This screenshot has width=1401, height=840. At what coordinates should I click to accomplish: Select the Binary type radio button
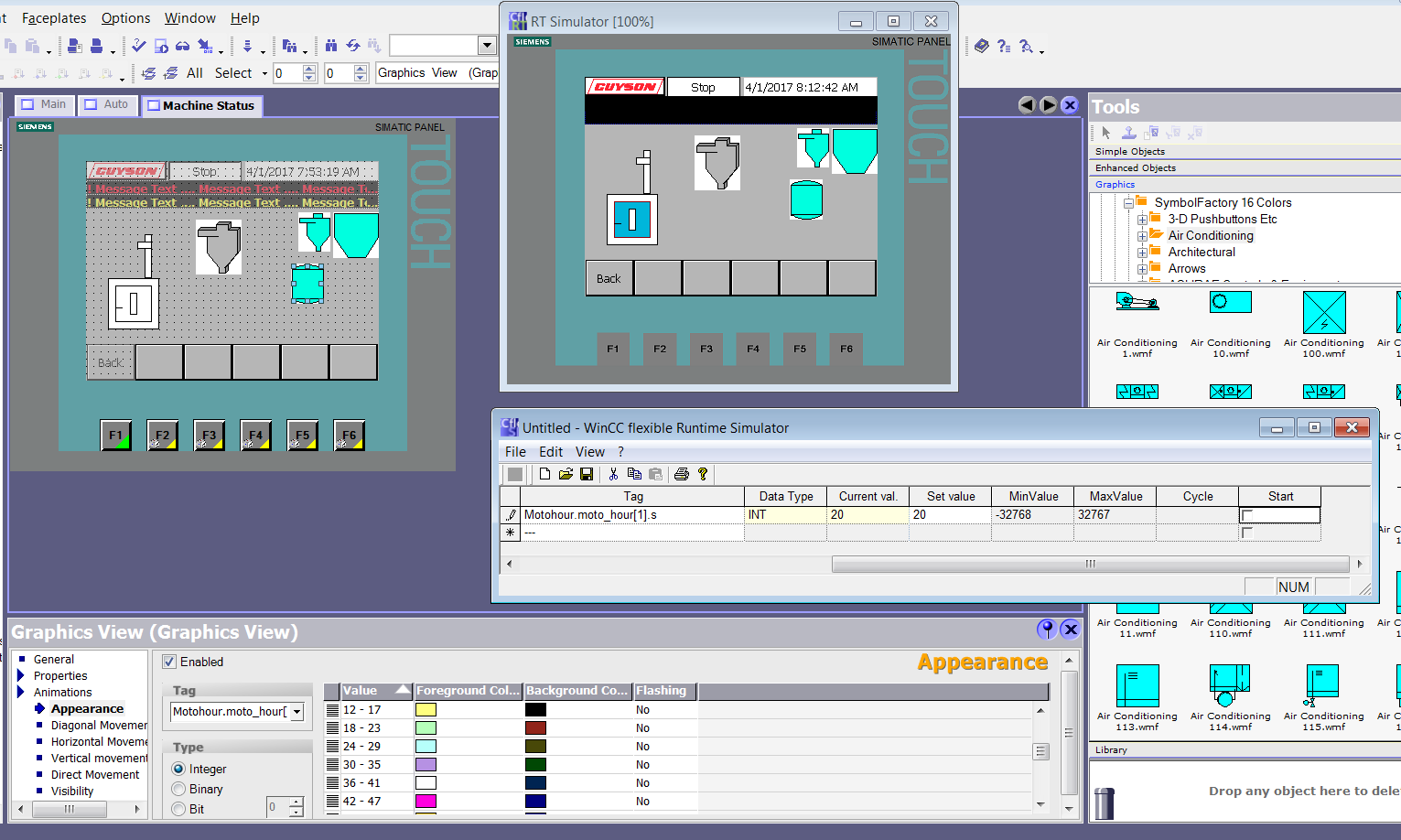tap(178, 789)
